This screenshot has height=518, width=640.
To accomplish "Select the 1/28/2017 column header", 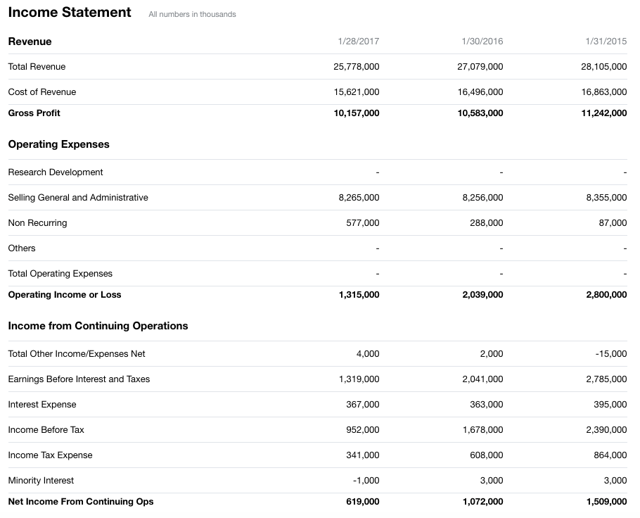I will tap(358, 42).
